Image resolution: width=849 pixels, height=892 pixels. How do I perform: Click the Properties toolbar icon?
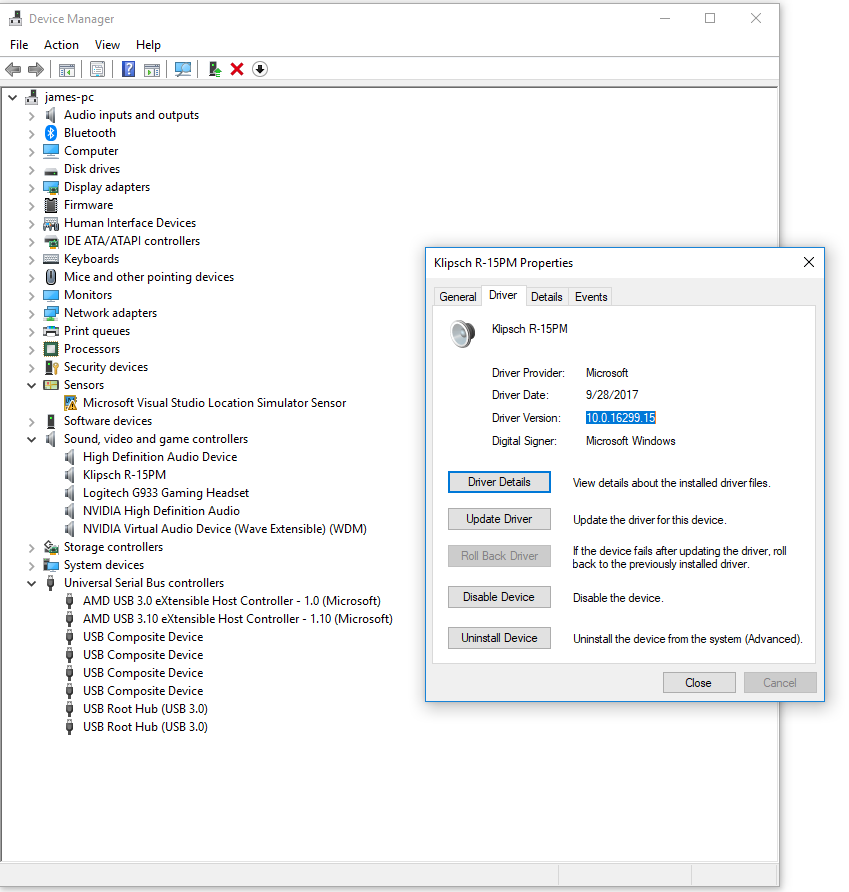[97, 69]
